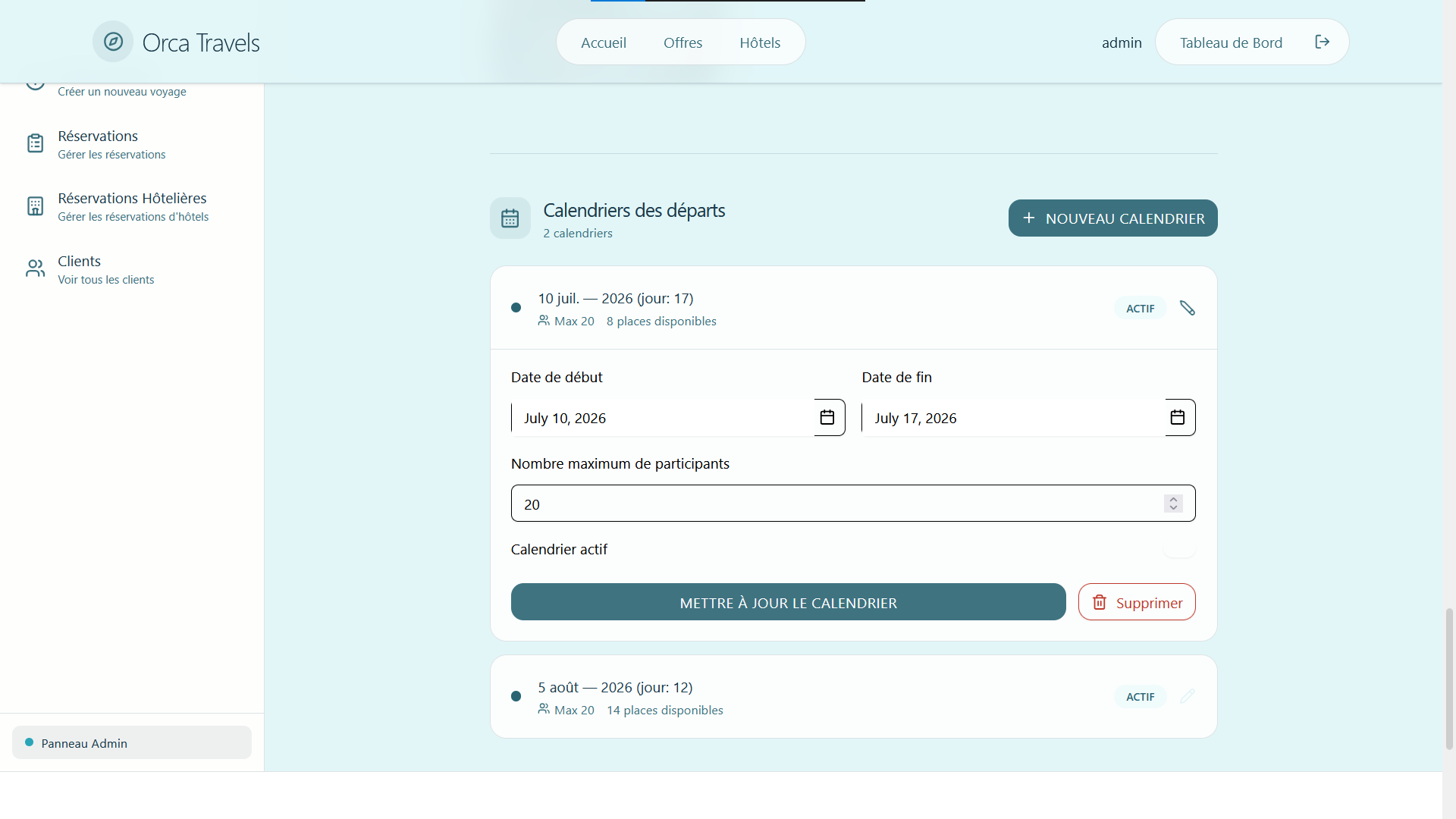The width and height of the screenshot is (1456, 819).
Task: Open the date picker for Date de fin
Action: pyautogui.click(x=1178, y=417)
